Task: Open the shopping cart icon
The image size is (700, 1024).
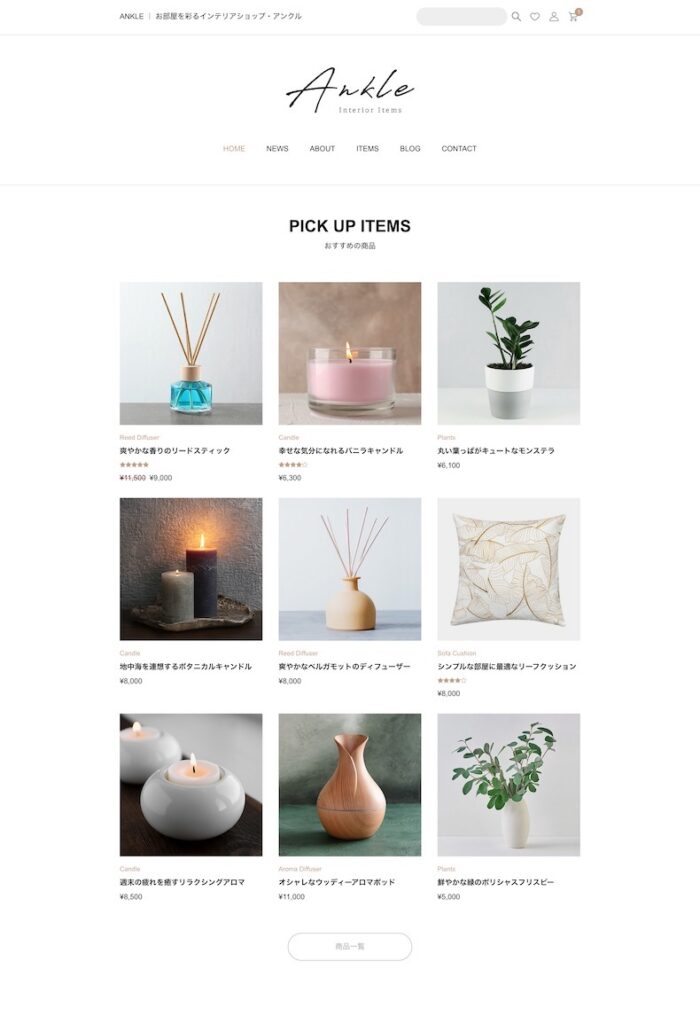Action: [x=573, y=16]
